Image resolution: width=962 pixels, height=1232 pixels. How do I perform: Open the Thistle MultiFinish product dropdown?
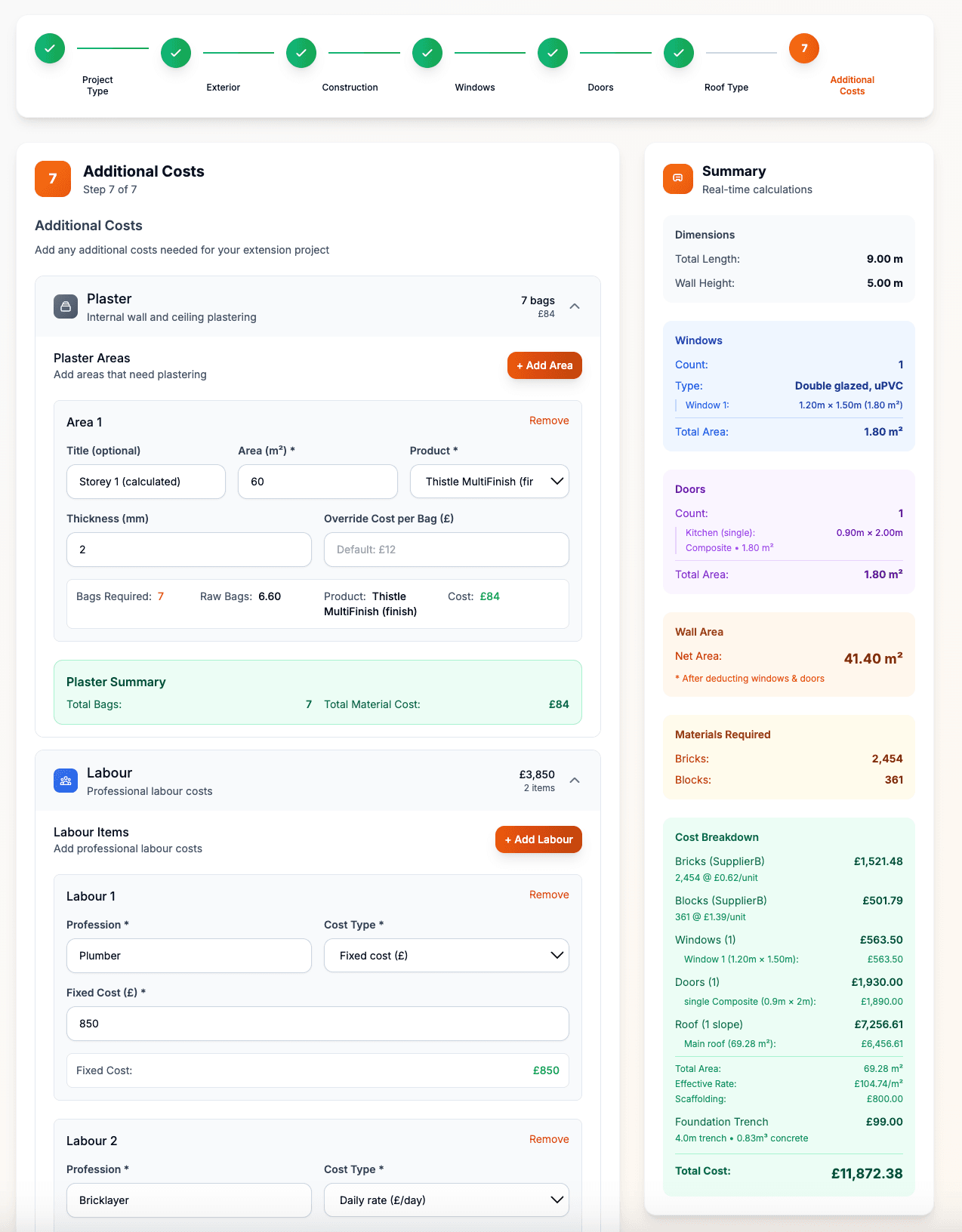click(x=489, y=482)
